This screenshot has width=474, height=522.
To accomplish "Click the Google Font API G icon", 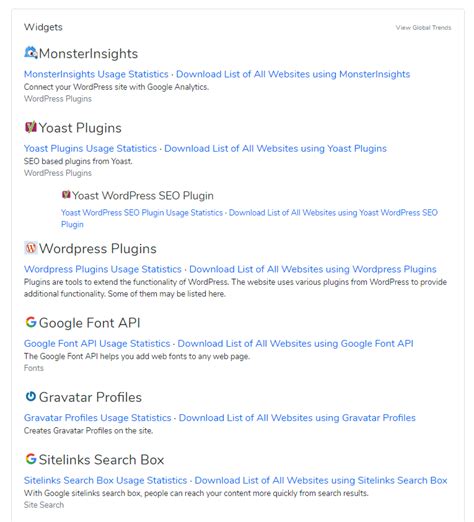I will pyautogui.click(x=31, y=322).
